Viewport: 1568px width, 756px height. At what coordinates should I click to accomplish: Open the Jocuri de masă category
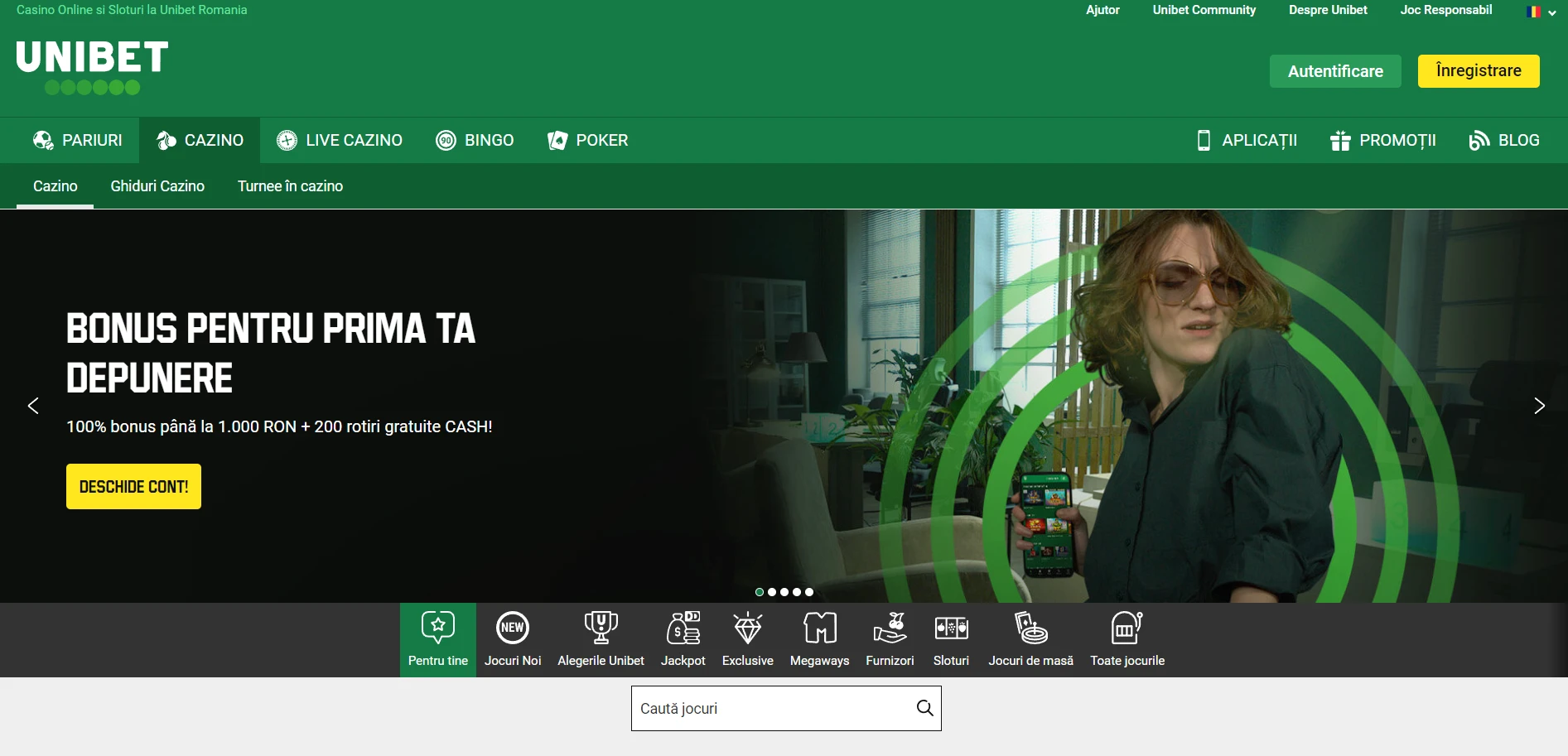click(1031, 640)
